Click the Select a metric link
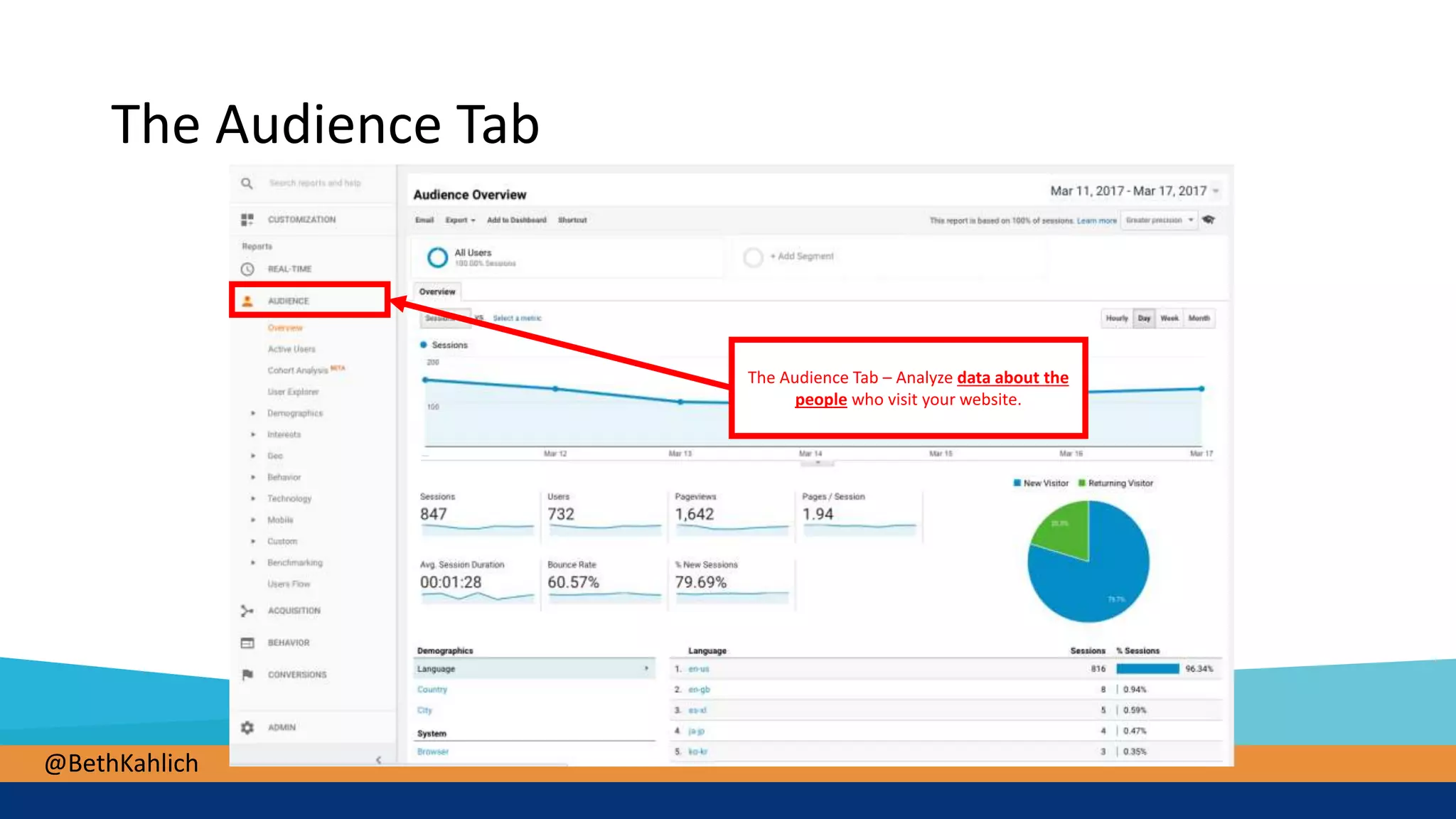 (x=517, y=318)
